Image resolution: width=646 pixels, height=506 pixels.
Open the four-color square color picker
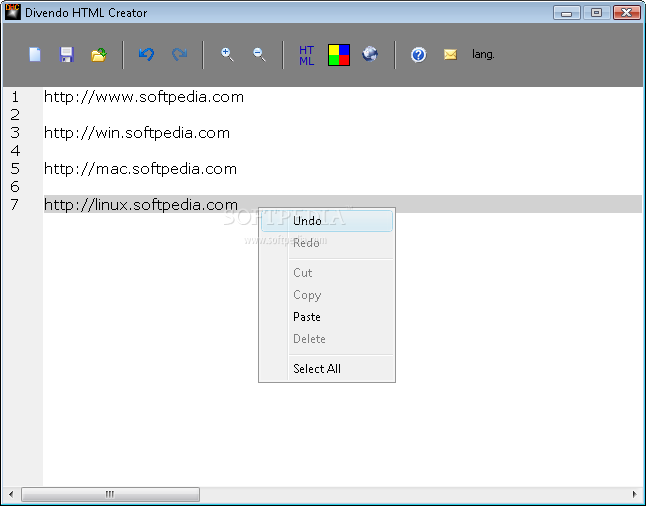click(339, 55)
